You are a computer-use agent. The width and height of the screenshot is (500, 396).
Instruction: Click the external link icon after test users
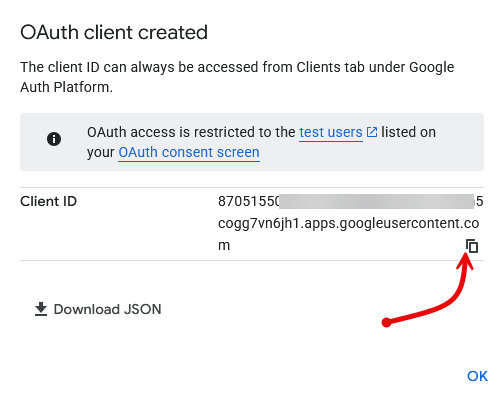coord(372,132)
